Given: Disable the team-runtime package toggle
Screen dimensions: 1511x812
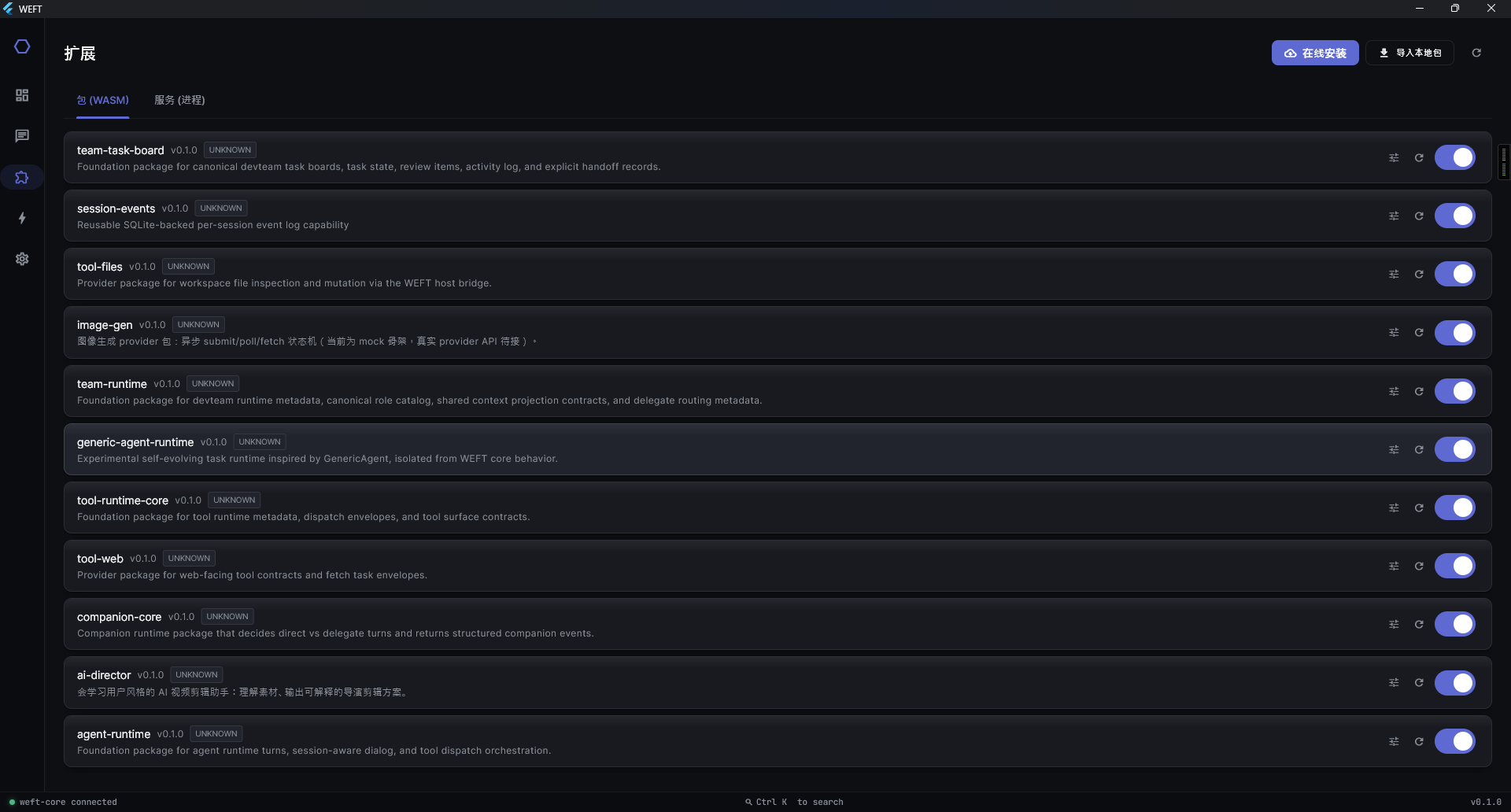Looking at the screenshot, I should pos(1454,391).
